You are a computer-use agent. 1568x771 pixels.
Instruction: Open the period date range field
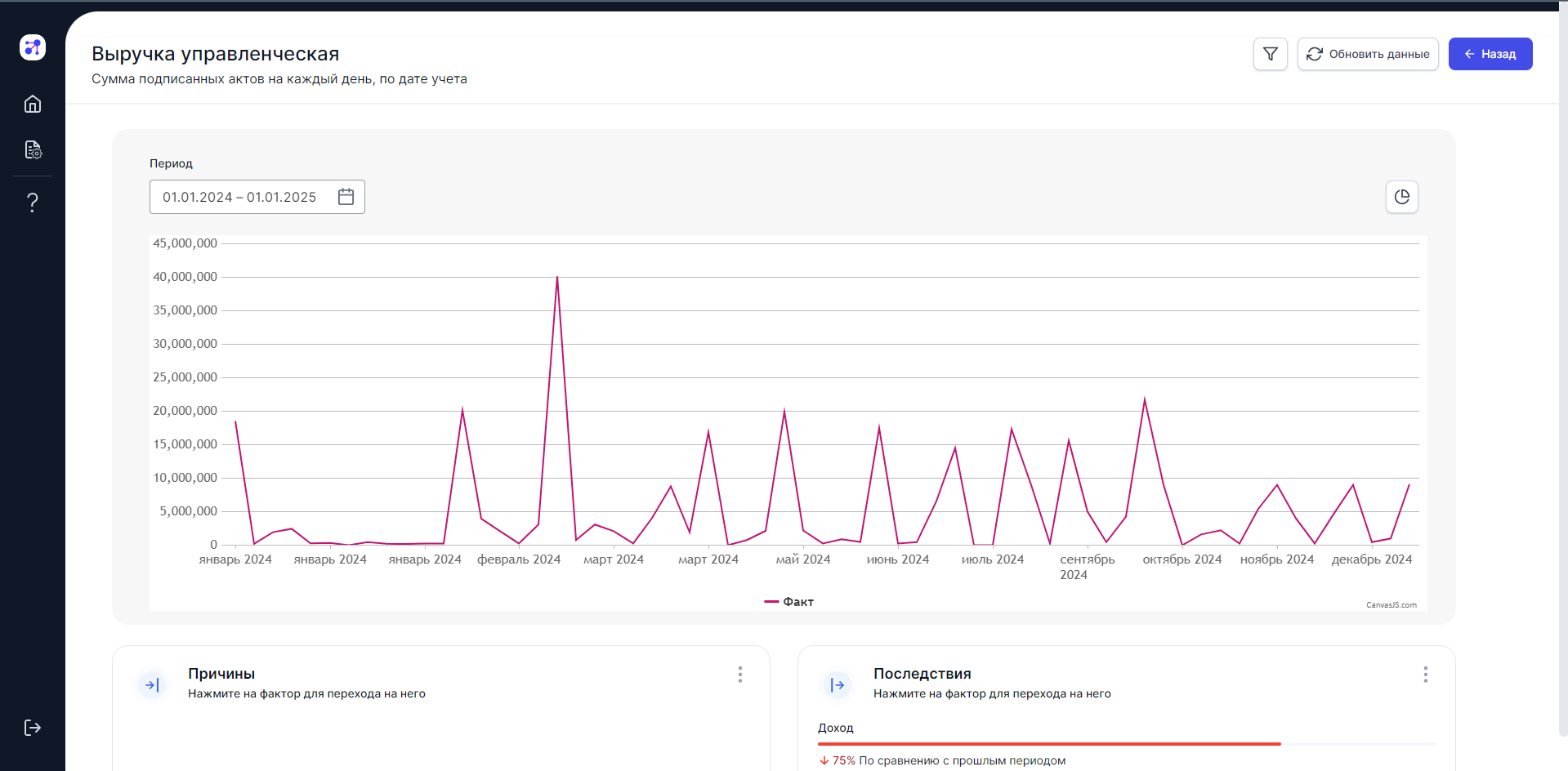(x=239, y=197)
